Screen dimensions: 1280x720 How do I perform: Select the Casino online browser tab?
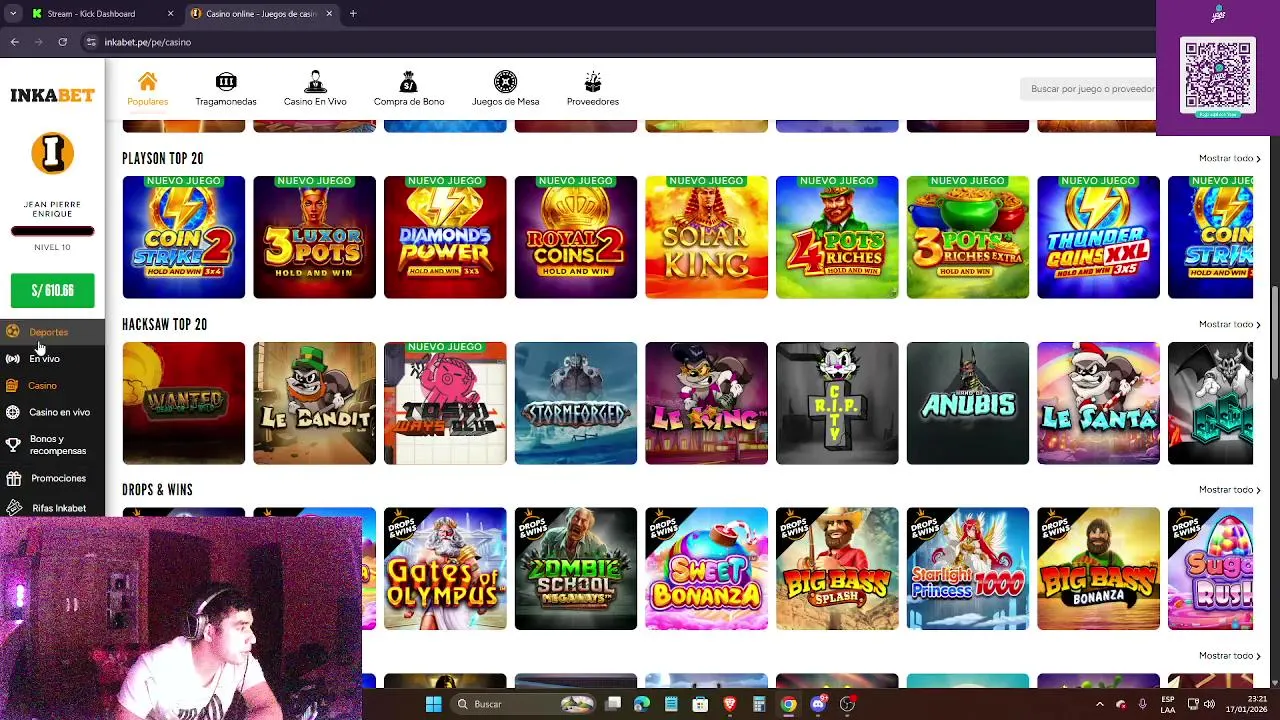262,14
